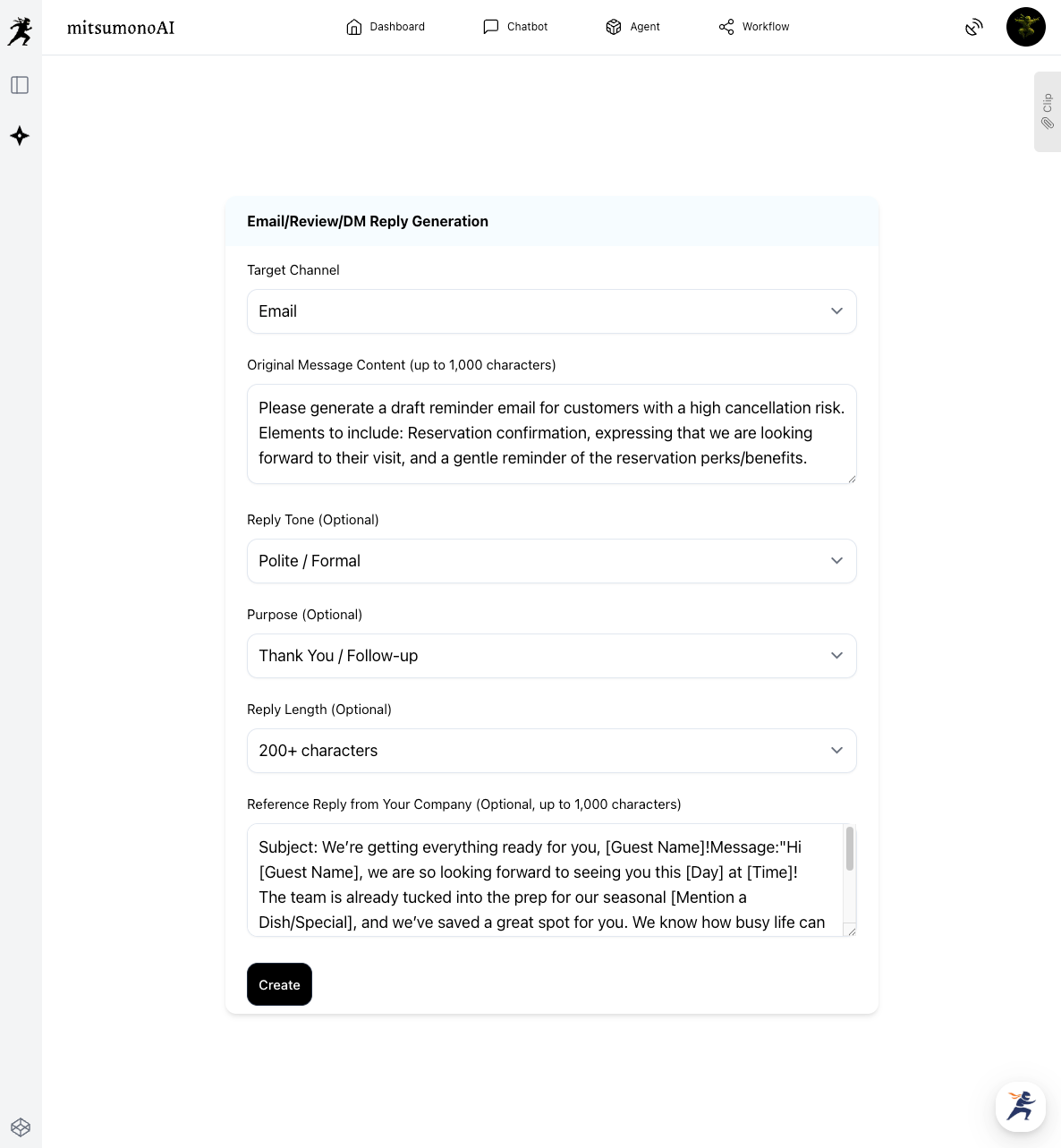The image size is (1061, 1148).
Task: Open the floating ninja assistant button
Action: (x=1020, y=1106)
